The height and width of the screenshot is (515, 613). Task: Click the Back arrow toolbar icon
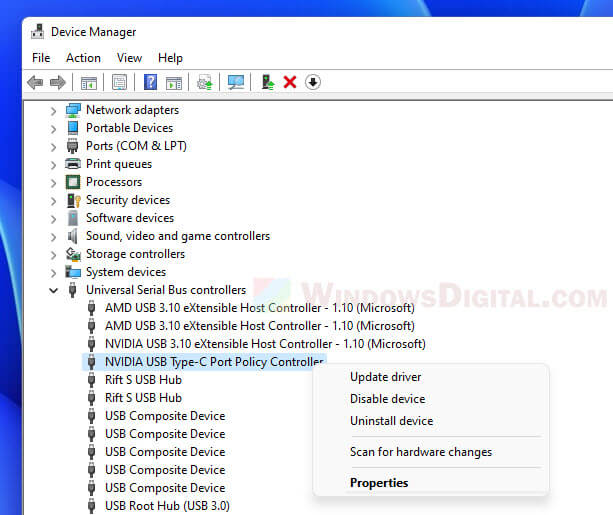35,83
